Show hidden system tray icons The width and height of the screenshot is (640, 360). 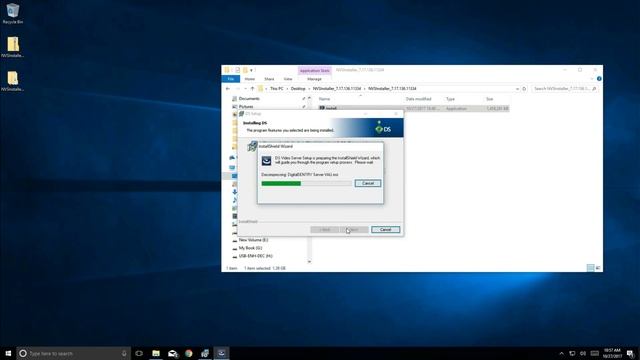click(561, 353)
